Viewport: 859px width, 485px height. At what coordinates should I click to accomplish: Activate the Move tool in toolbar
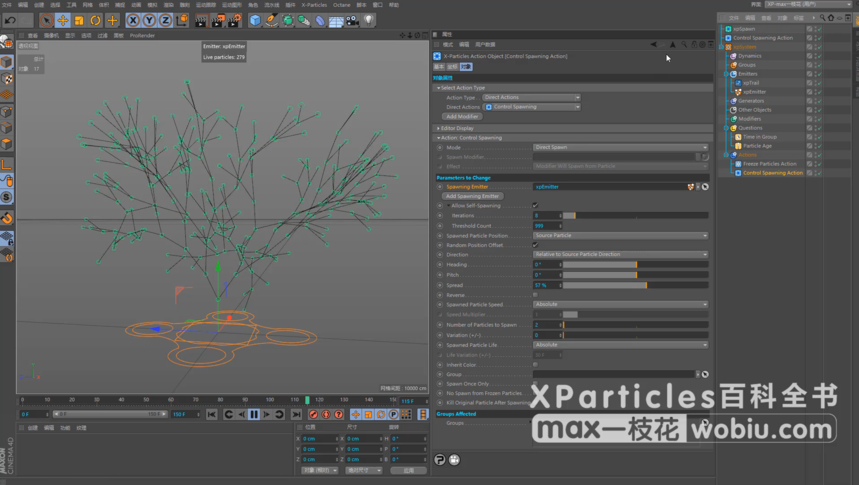coord(62,21)
